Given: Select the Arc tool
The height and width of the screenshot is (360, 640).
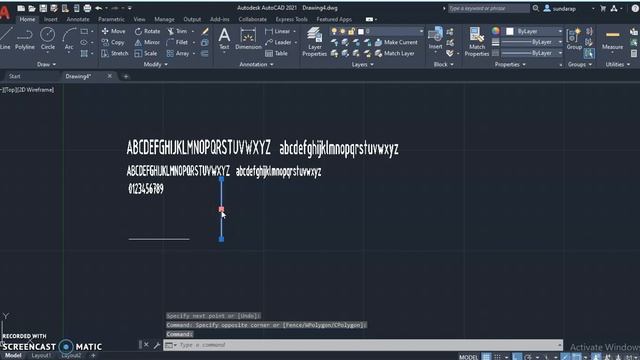Looking at the screenshot, I should pos(69,39).
